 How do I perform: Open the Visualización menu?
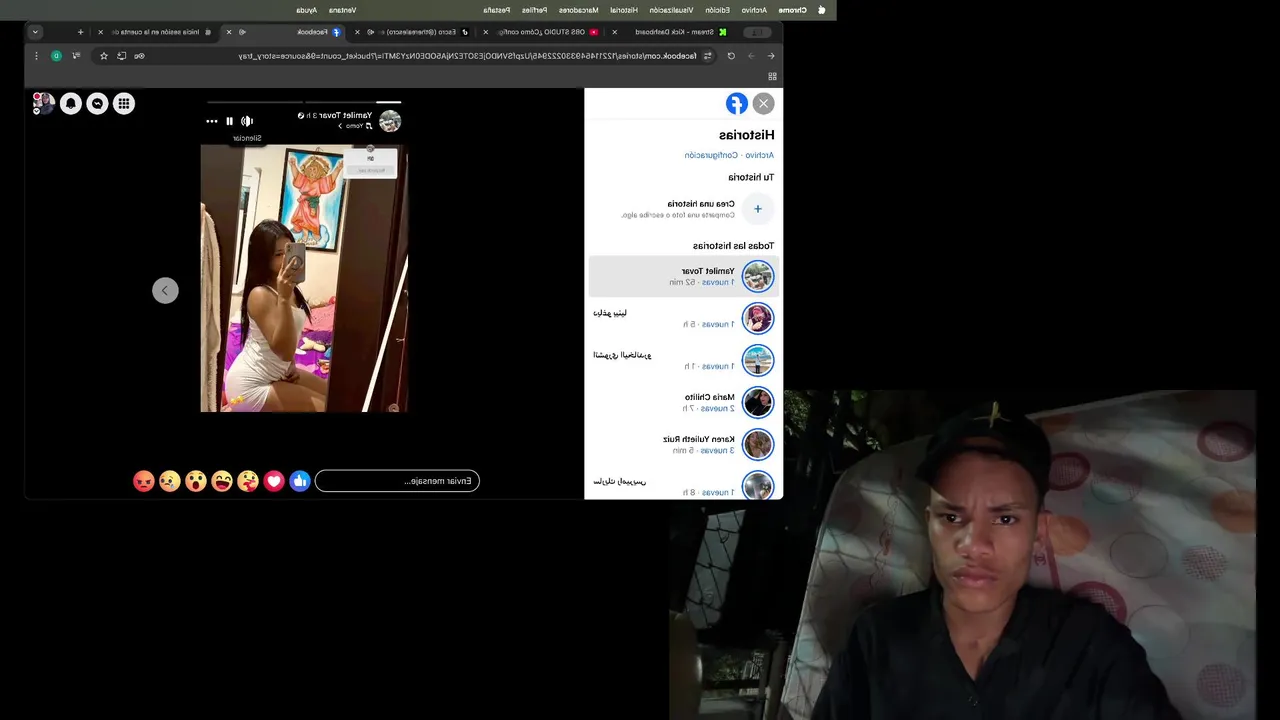point(670,10)
